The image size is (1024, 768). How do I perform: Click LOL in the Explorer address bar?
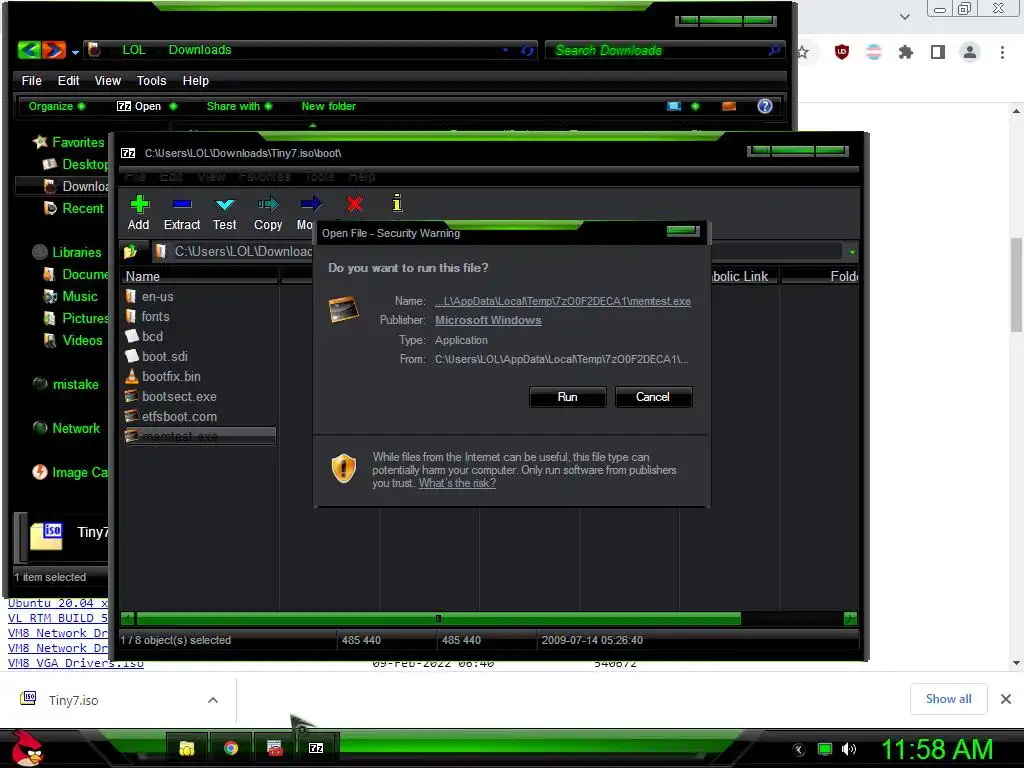pyautogui.click(x=134, y=50)
